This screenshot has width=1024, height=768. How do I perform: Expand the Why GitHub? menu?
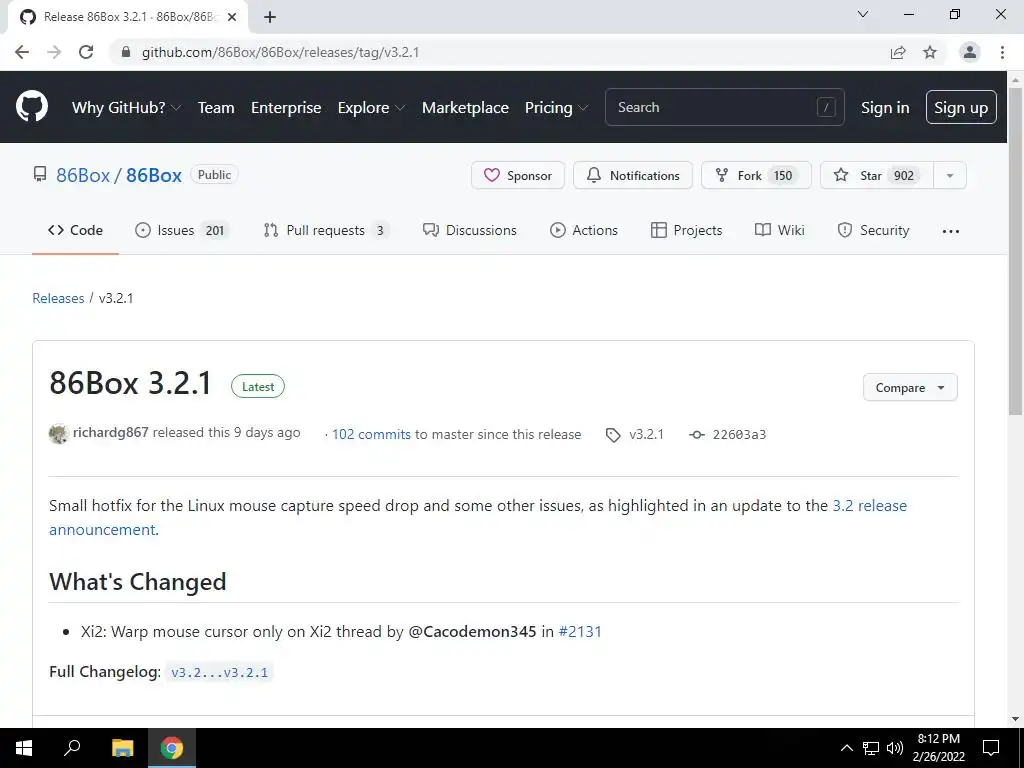pos(126,108)
